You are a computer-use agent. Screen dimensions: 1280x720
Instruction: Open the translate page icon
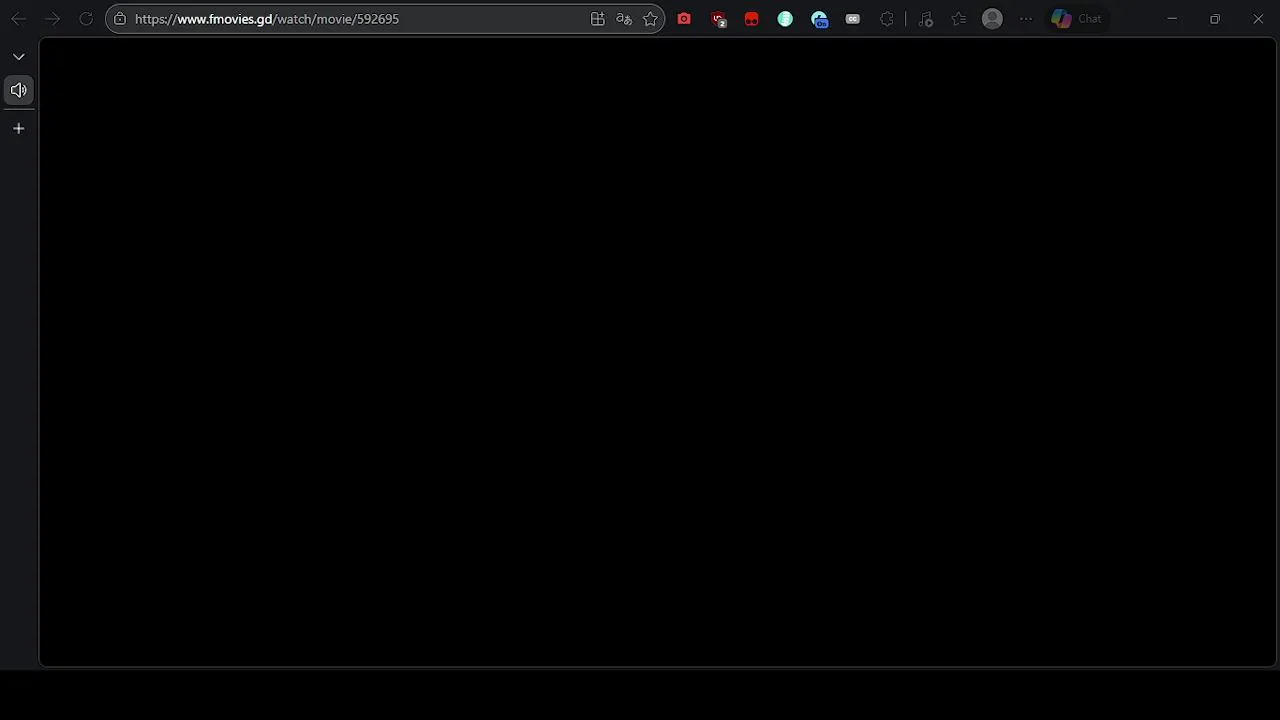(x=624, y=19)
